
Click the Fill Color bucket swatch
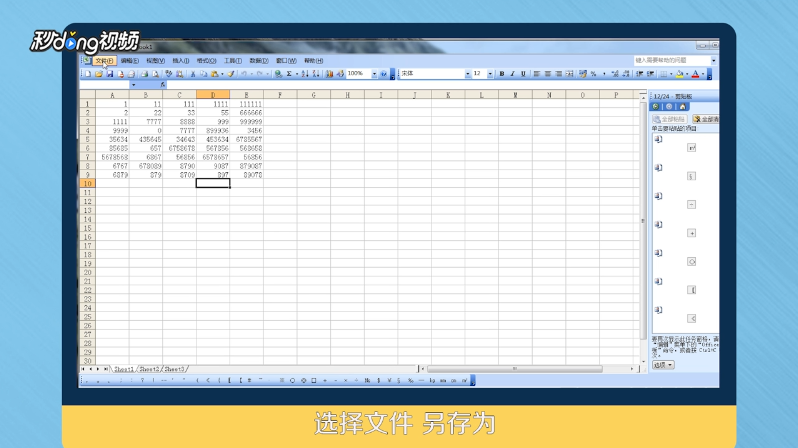(x=679, y=74)
